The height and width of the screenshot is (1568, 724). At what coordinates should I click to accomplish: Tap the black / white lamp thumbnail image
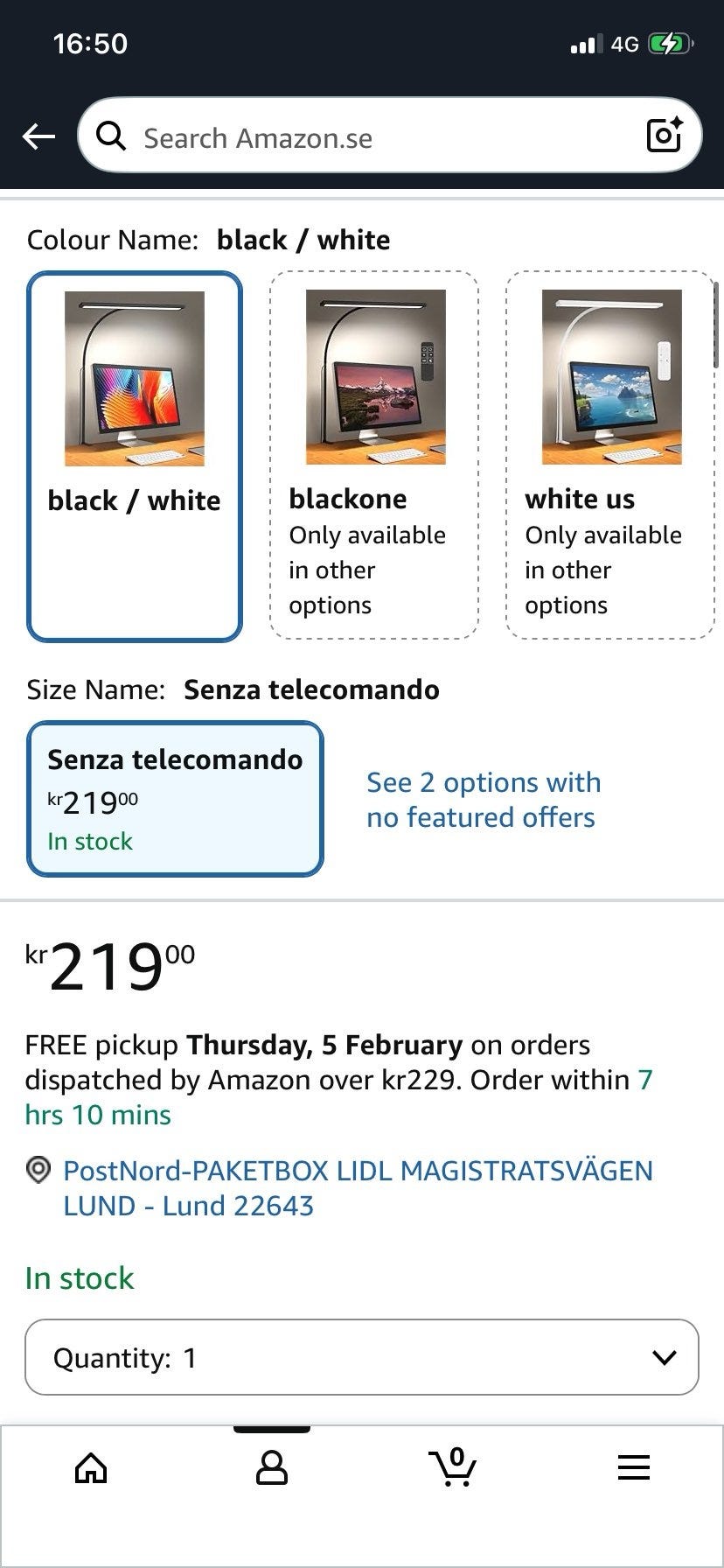point(135,378)
